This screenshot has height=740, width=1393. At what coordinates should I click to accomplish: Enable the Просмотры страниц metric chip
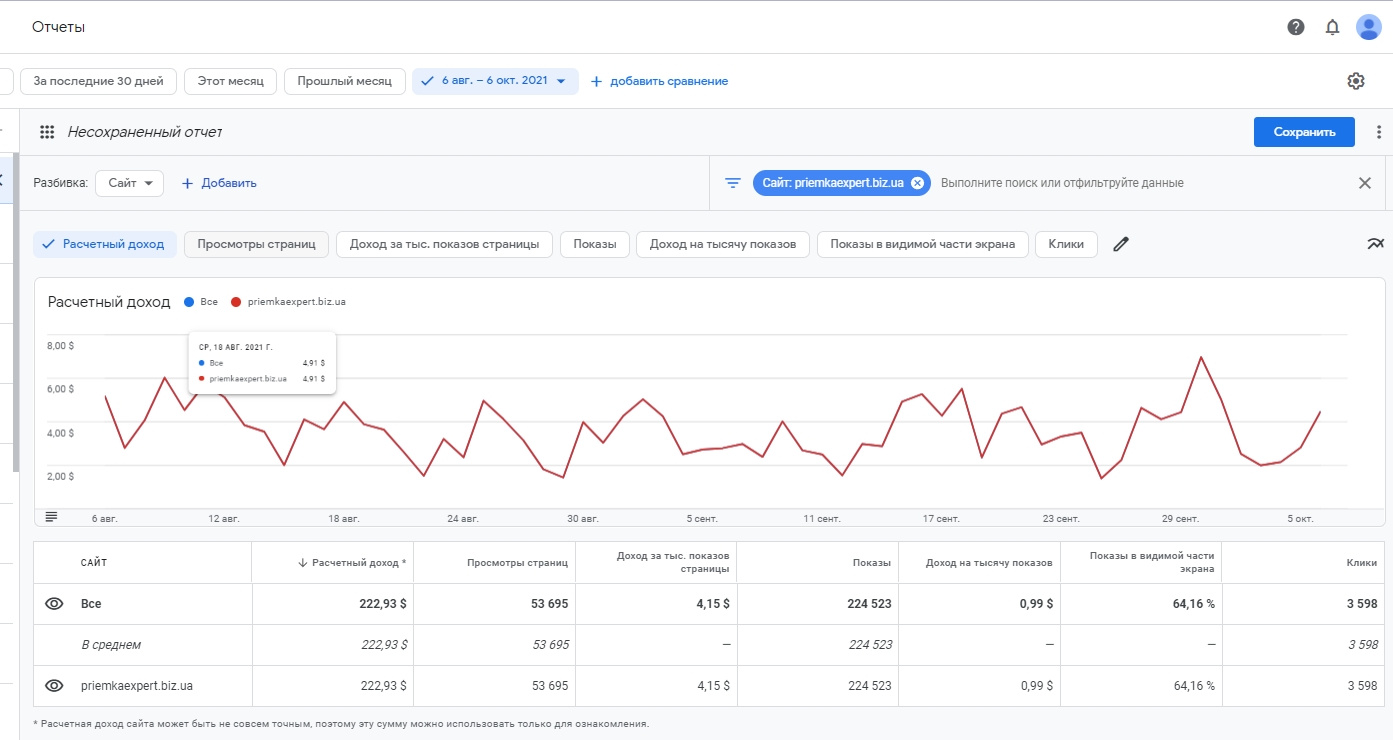[256, 244]
